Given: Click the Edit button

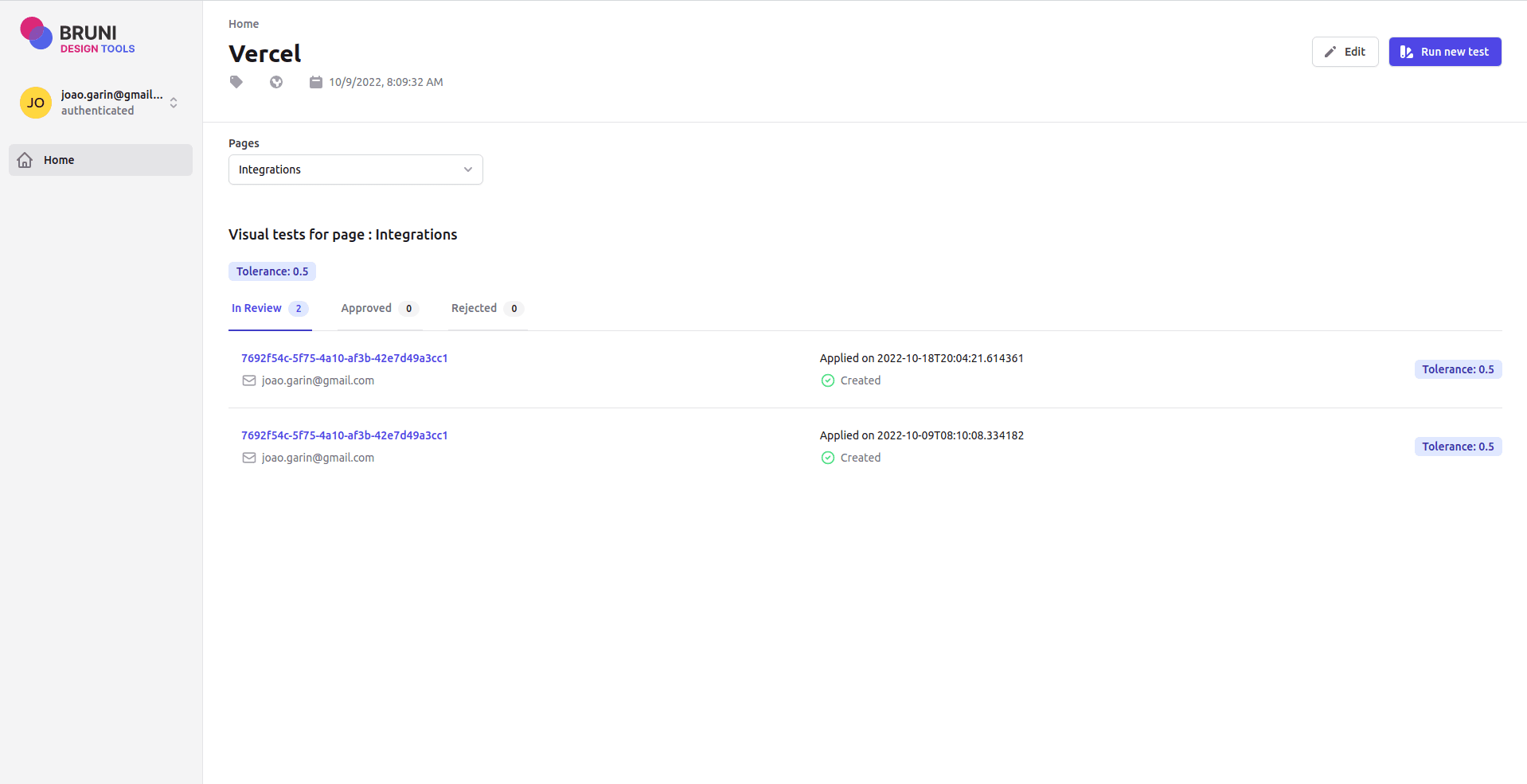Looking at the screenshot, I should (1345, 52).
